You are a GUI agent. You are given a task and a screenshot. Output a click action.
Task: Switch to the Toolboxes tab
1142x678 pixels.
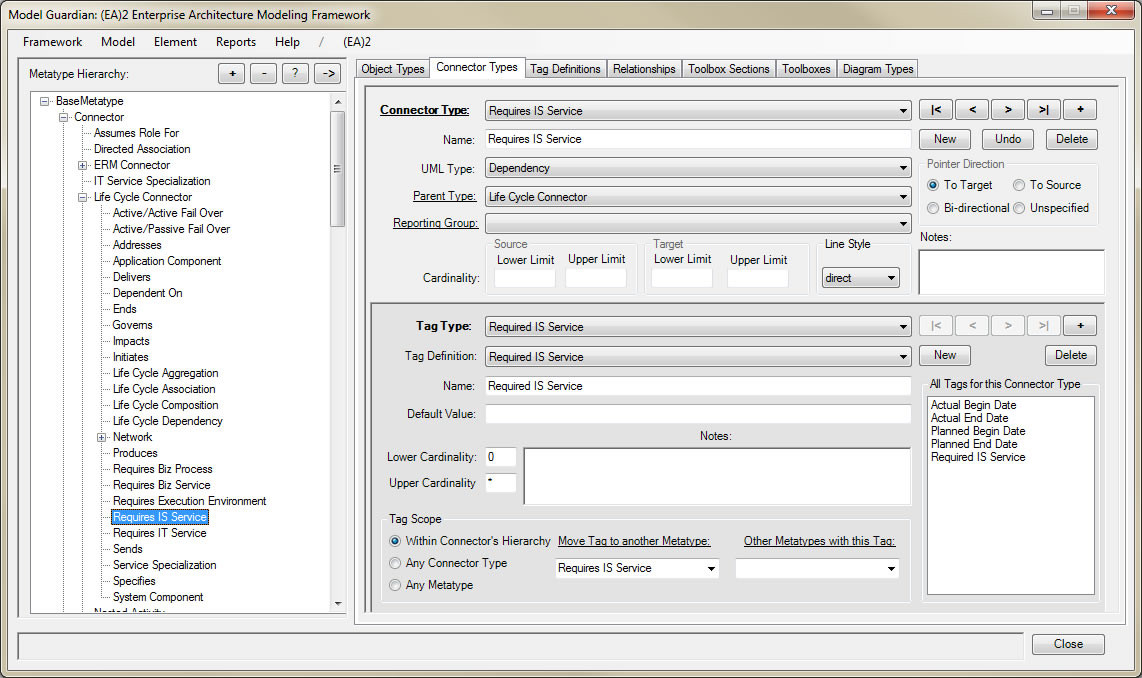tap(806, 69)
